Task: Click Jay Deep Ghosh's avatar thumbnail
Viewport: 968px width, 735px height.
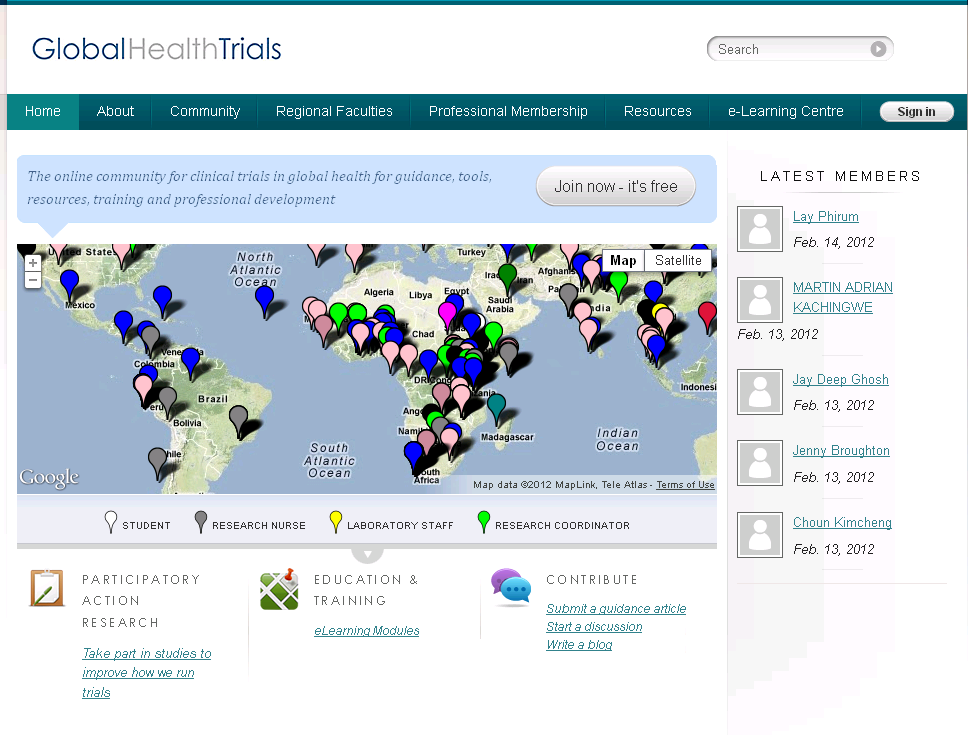Action: [760, 392]
